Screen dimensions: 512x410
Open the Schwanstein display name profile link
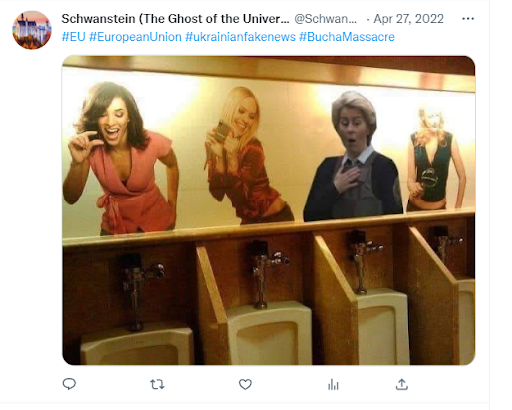click(x=175, y=19)
